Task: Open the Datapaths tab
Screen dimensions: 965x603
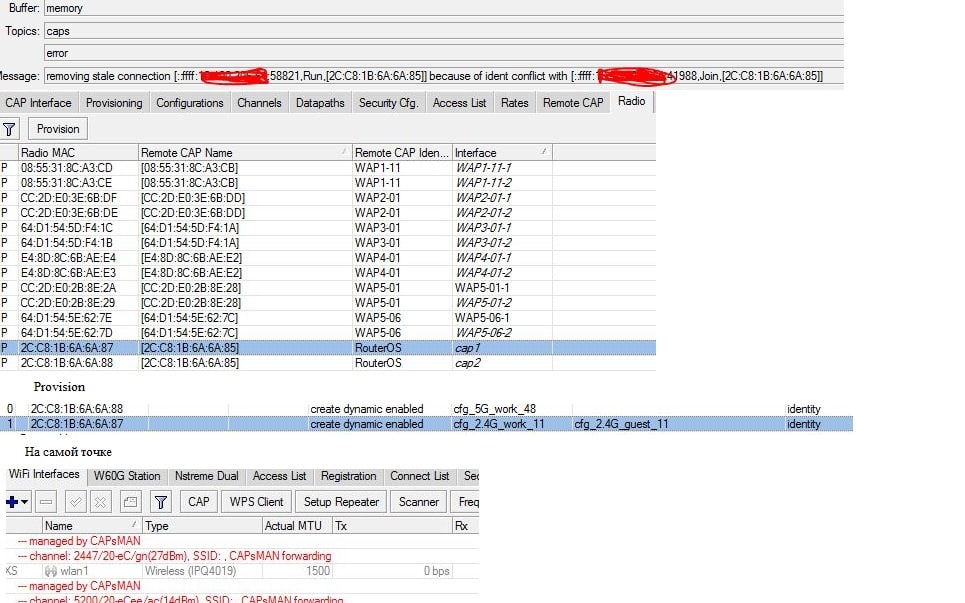Action: coord(320,103)
